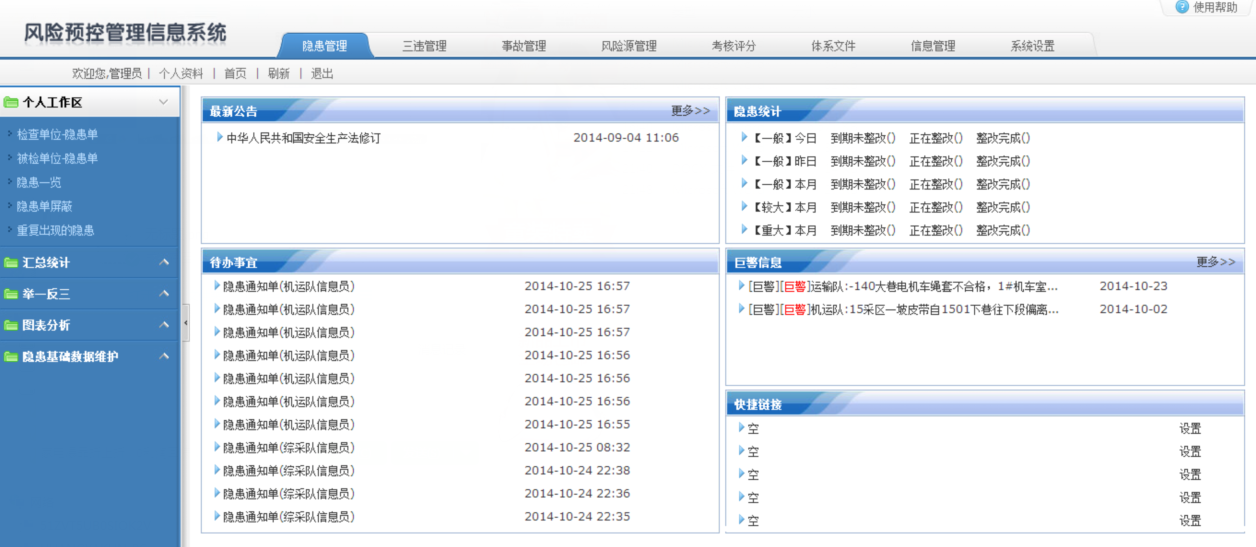Open 隐患单屏蔽 in sidebar

(44, 206)
